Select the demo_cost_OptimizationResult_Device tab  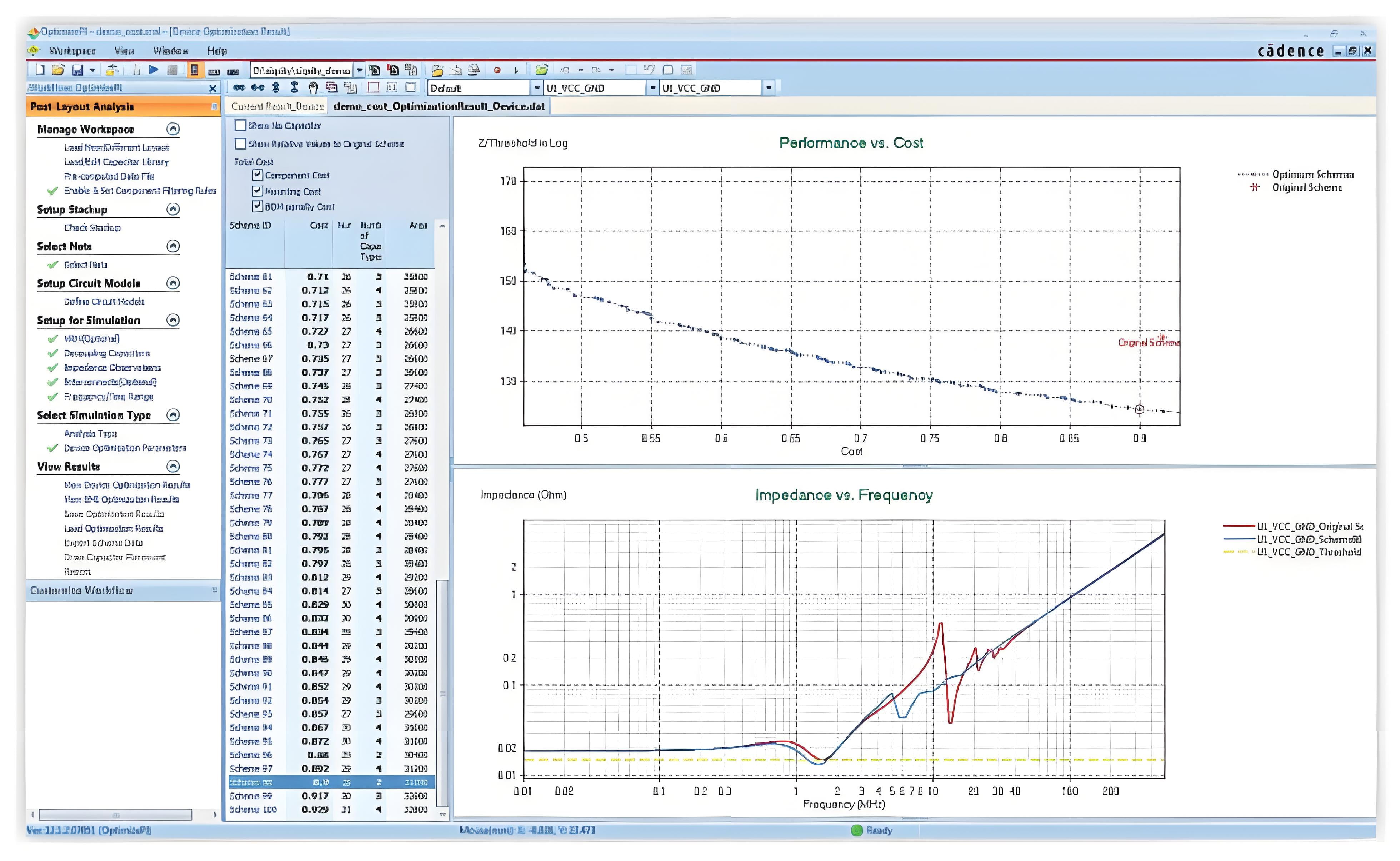(439, 106)
